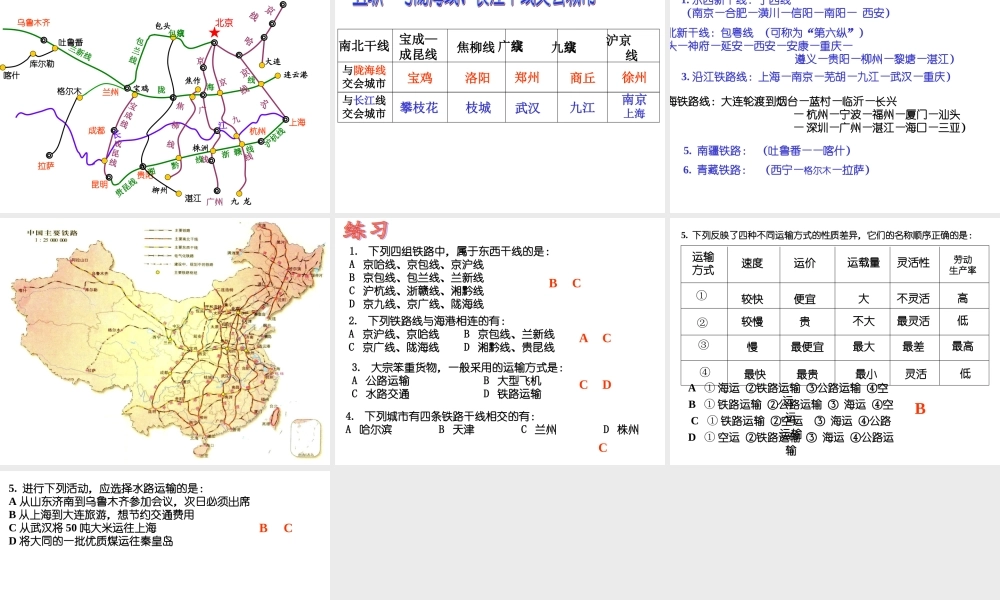Click the 运输方式 header cell
The height and width of the screenshot is (600, 1000).
703,263
